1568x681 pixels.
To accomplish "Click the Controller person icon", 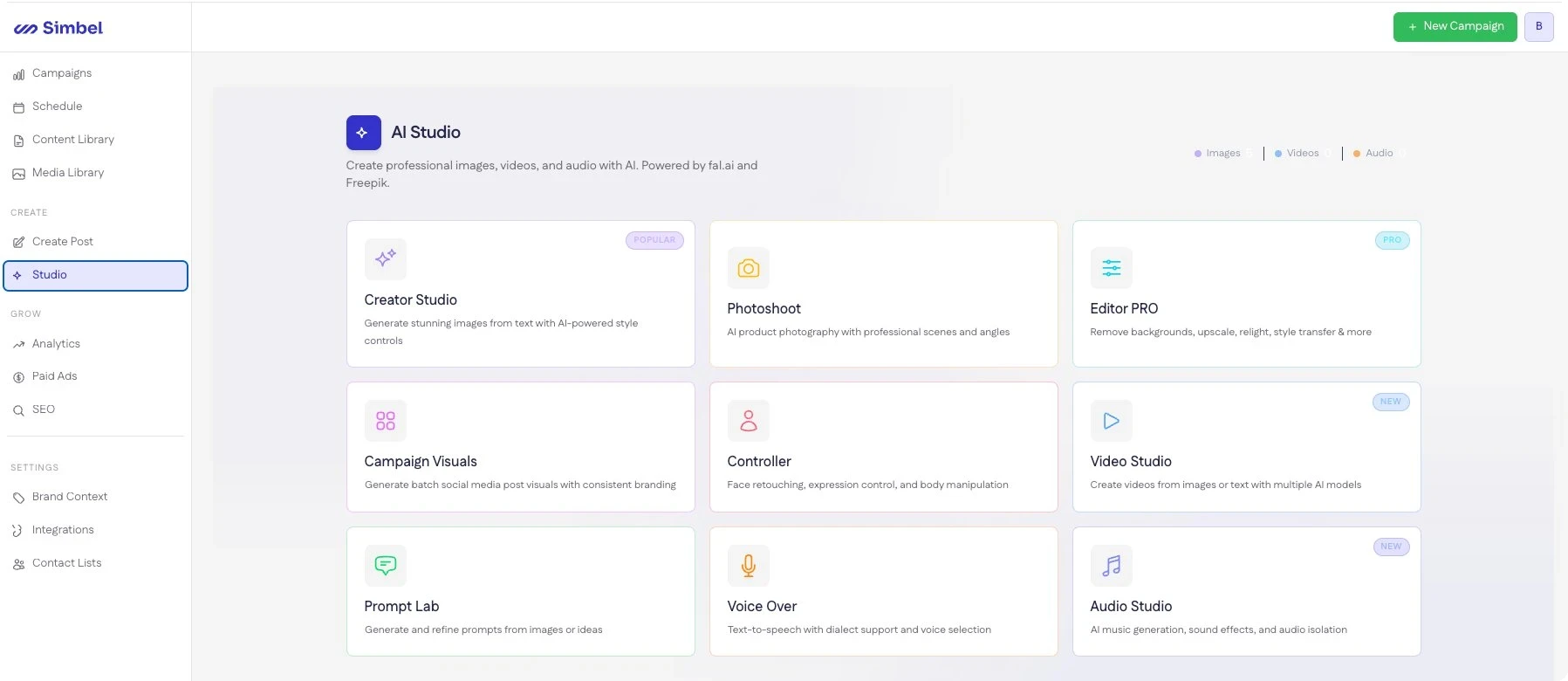I will pos(749,421).
